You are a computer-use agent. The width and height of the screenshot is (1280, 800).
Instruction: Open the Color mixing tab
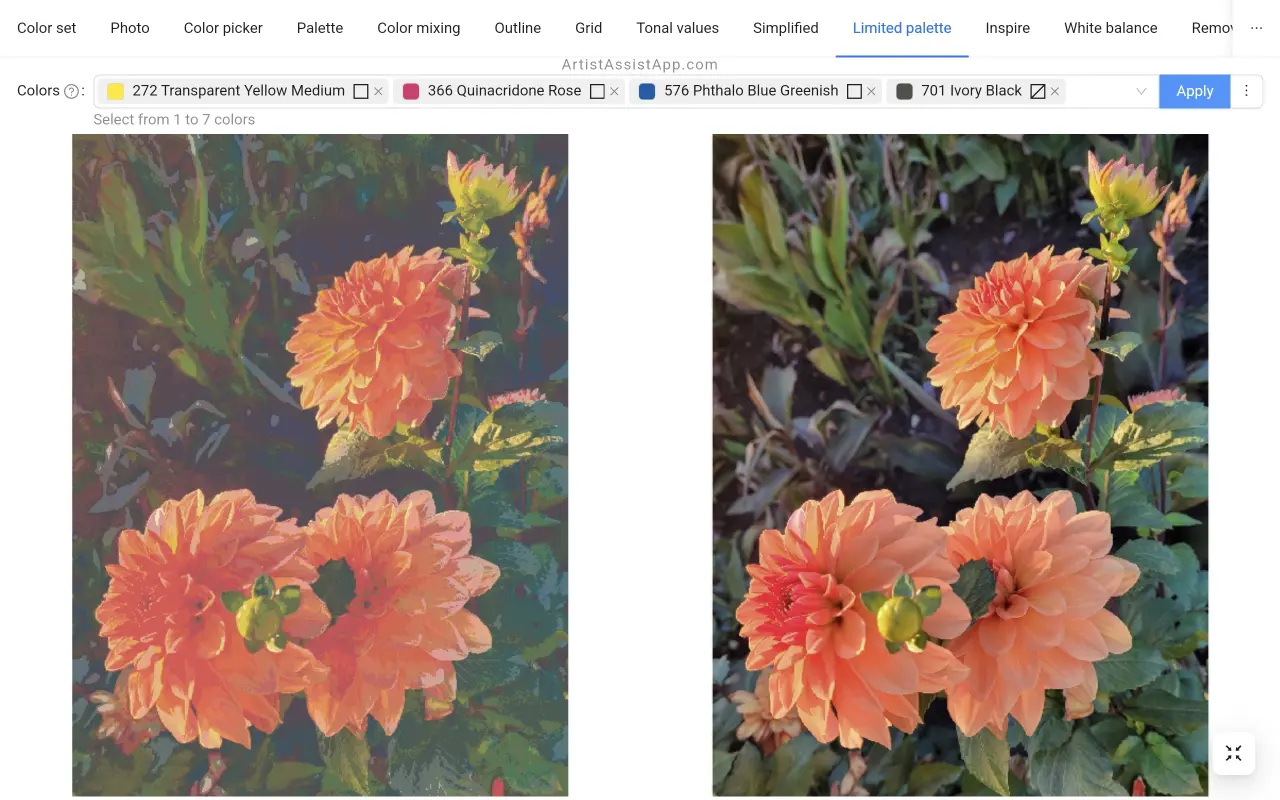(419, 28)
